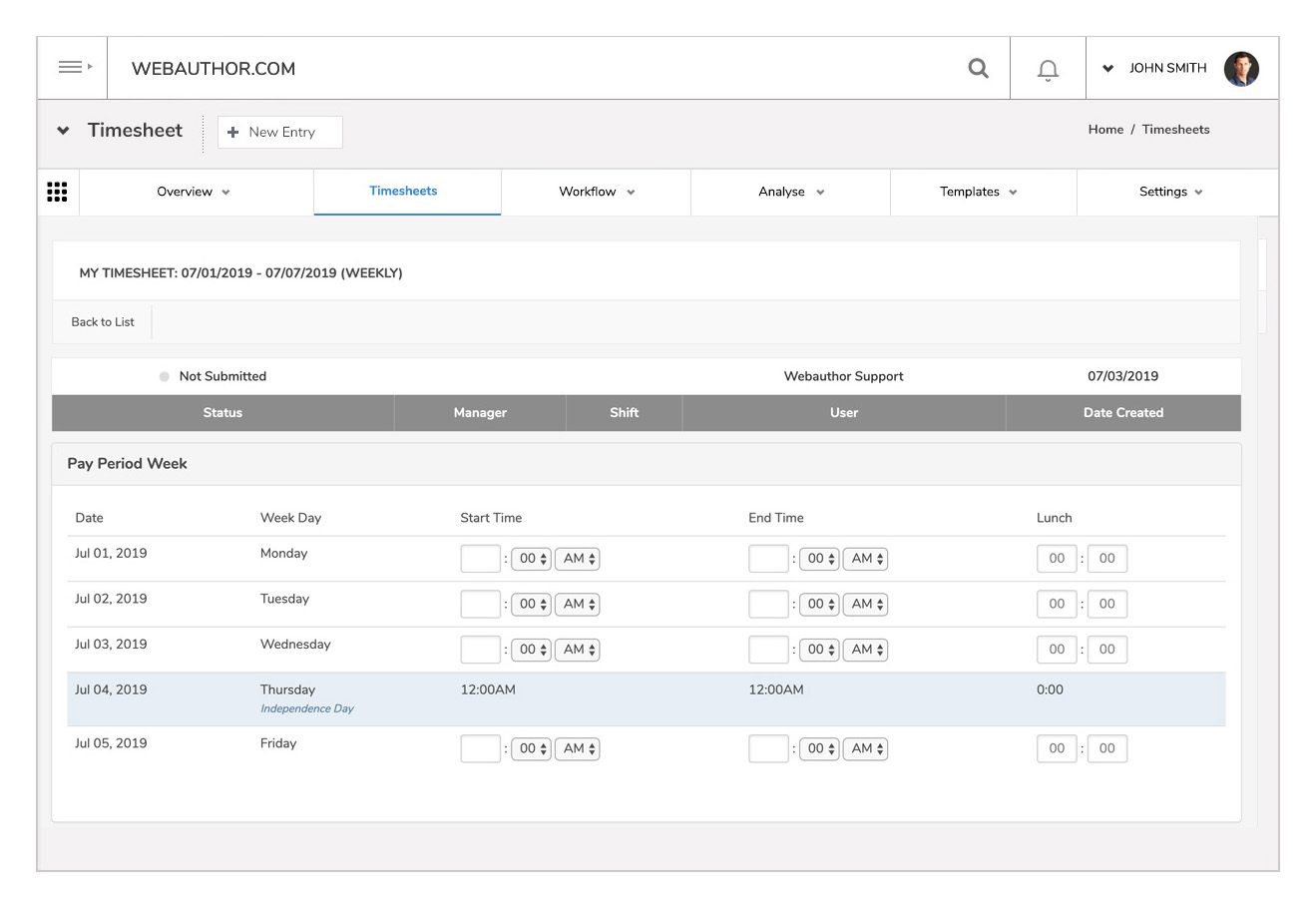Image resolution: width=1316 pixels, height=908 pixels.
Task: Open the notifications bell
Action: pyautogui.click(x=1048, y=70)
